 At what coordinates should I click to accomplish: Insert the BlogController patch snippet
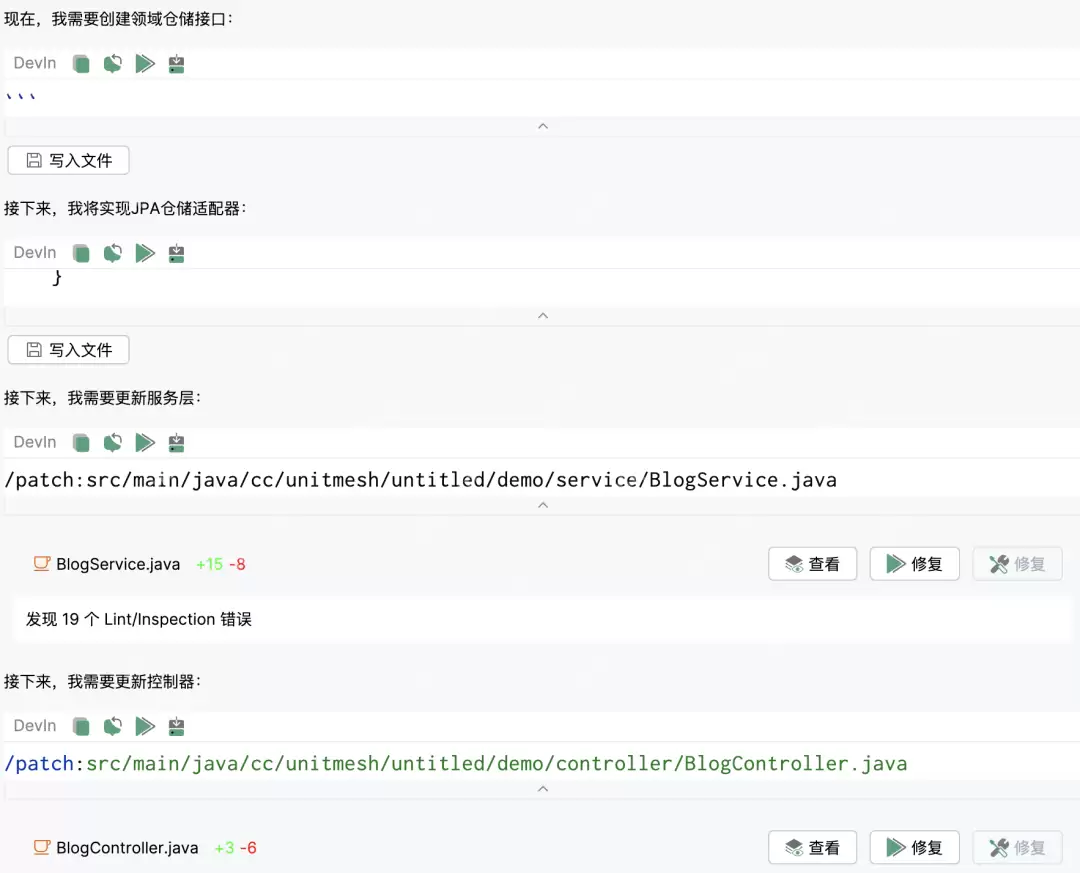176,726
